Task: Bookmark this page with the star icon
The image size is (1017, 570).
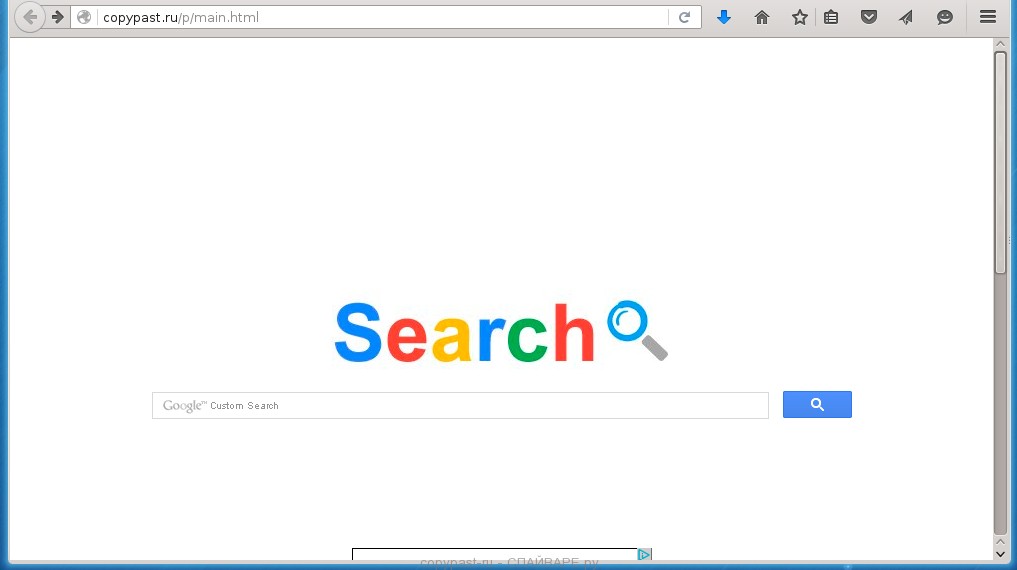Action: click(x=800, y=18)
